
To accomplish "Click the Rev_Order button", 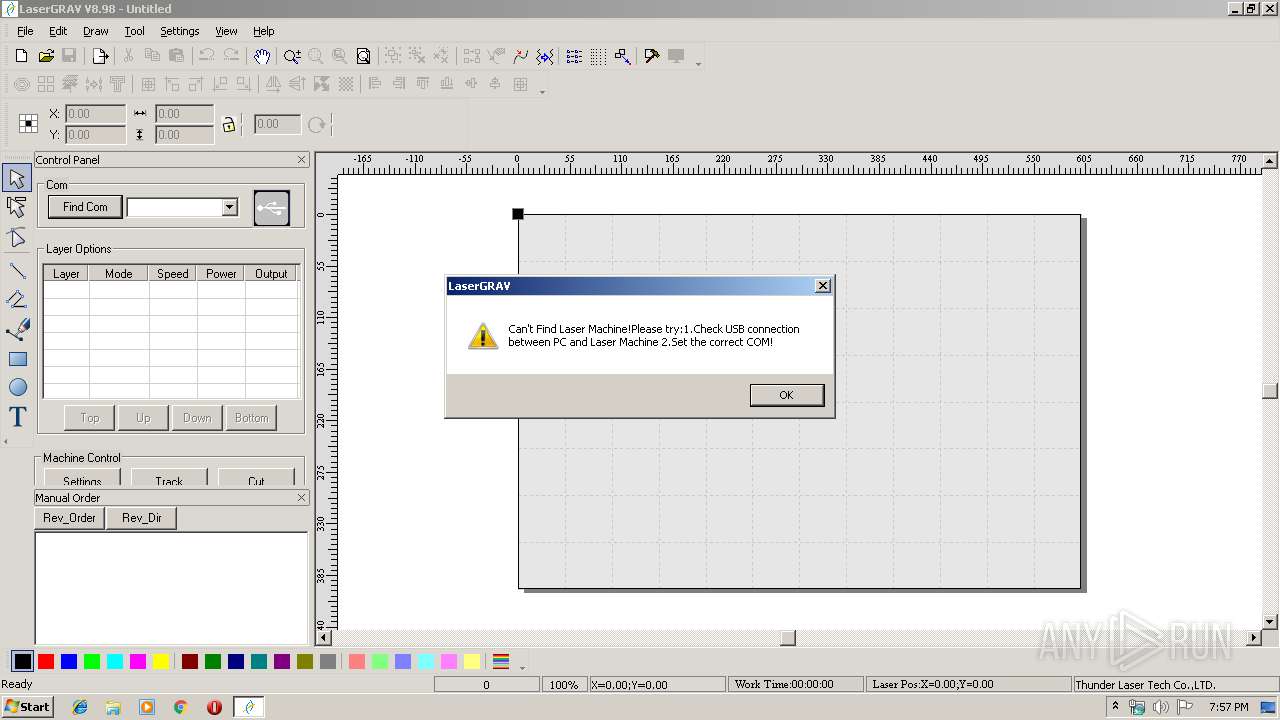I will [x=70, y=518].
